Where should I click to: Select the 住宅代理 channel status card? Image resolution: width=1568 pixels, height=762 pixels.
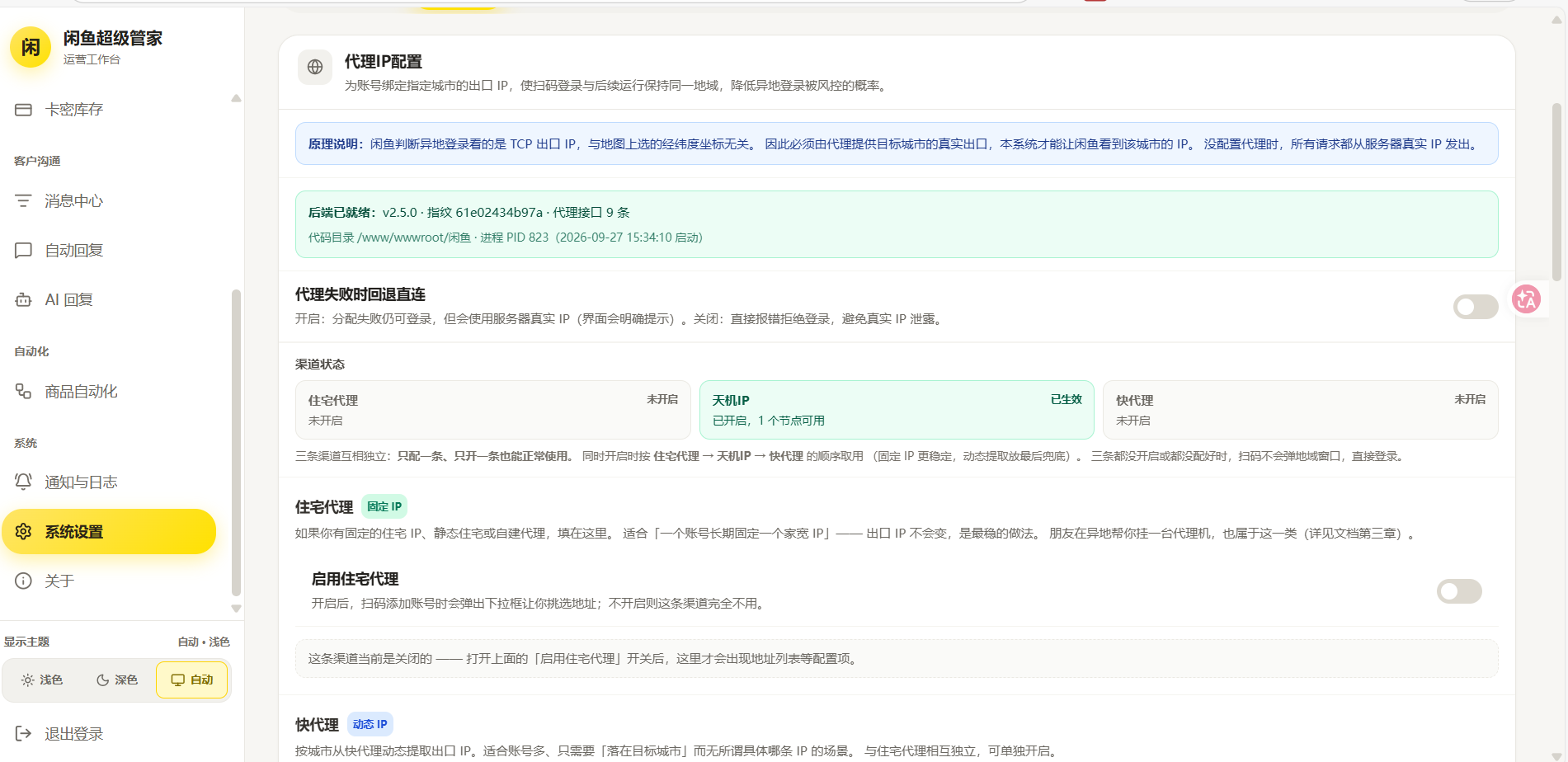(x=493, y=410)
